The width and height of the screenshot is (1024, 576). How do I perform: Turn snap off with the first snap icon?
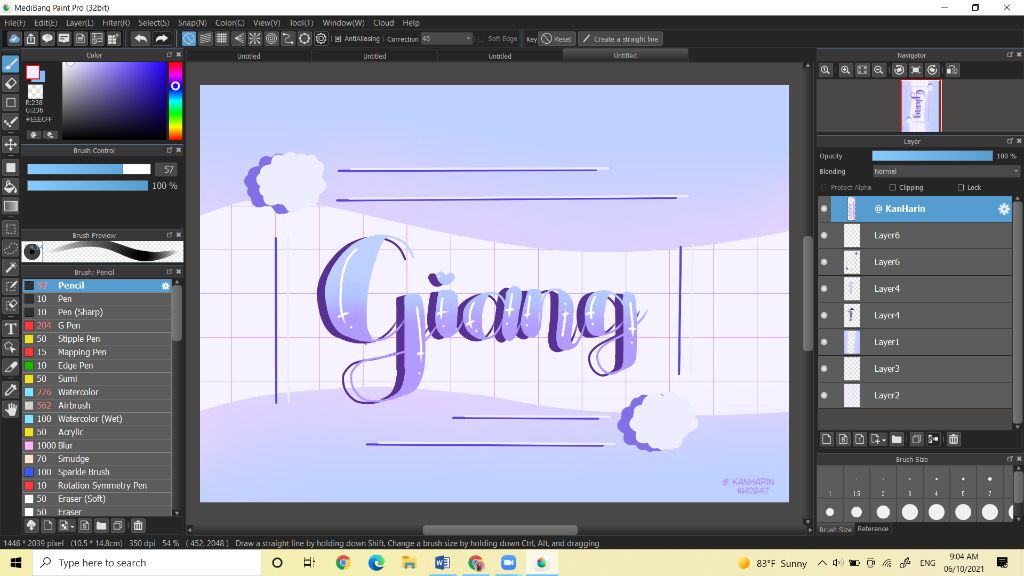189,39
